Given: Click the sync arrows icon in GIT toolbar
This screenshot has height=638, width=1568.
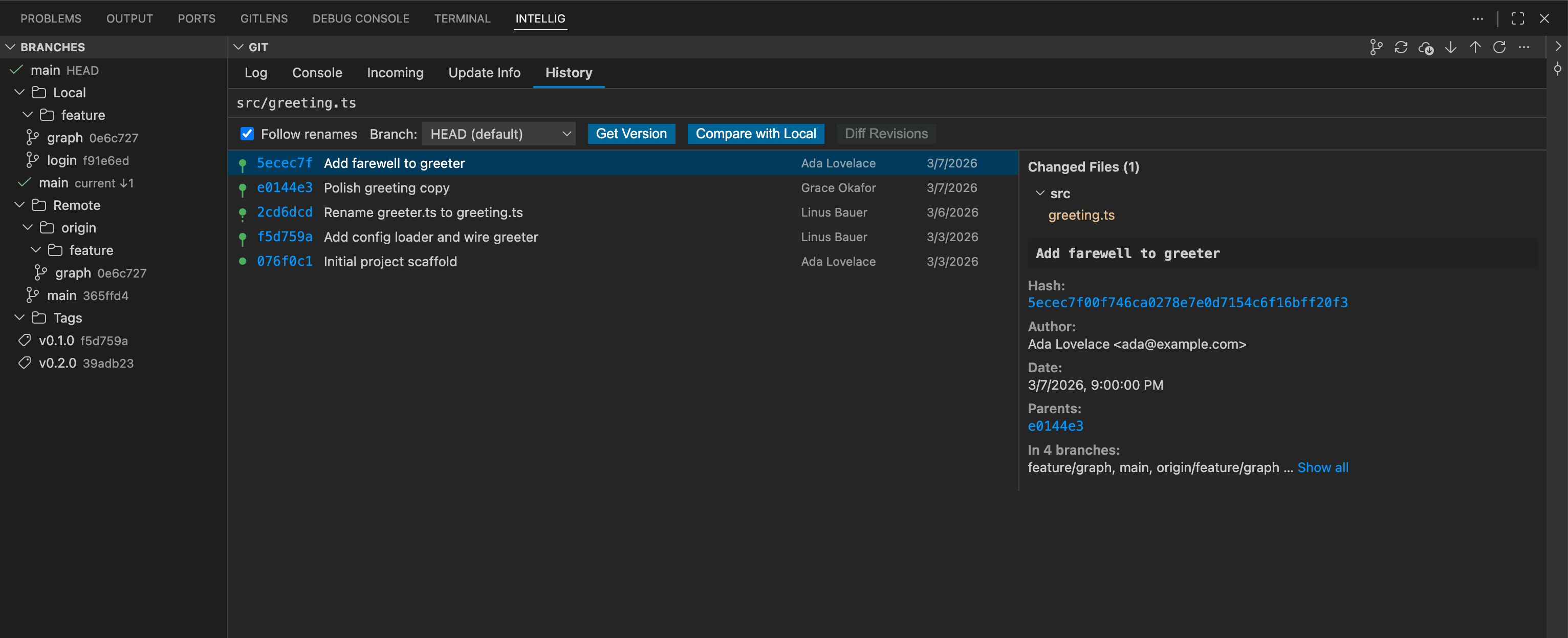Looking at the screenshot, I should tap(1401, 48).
